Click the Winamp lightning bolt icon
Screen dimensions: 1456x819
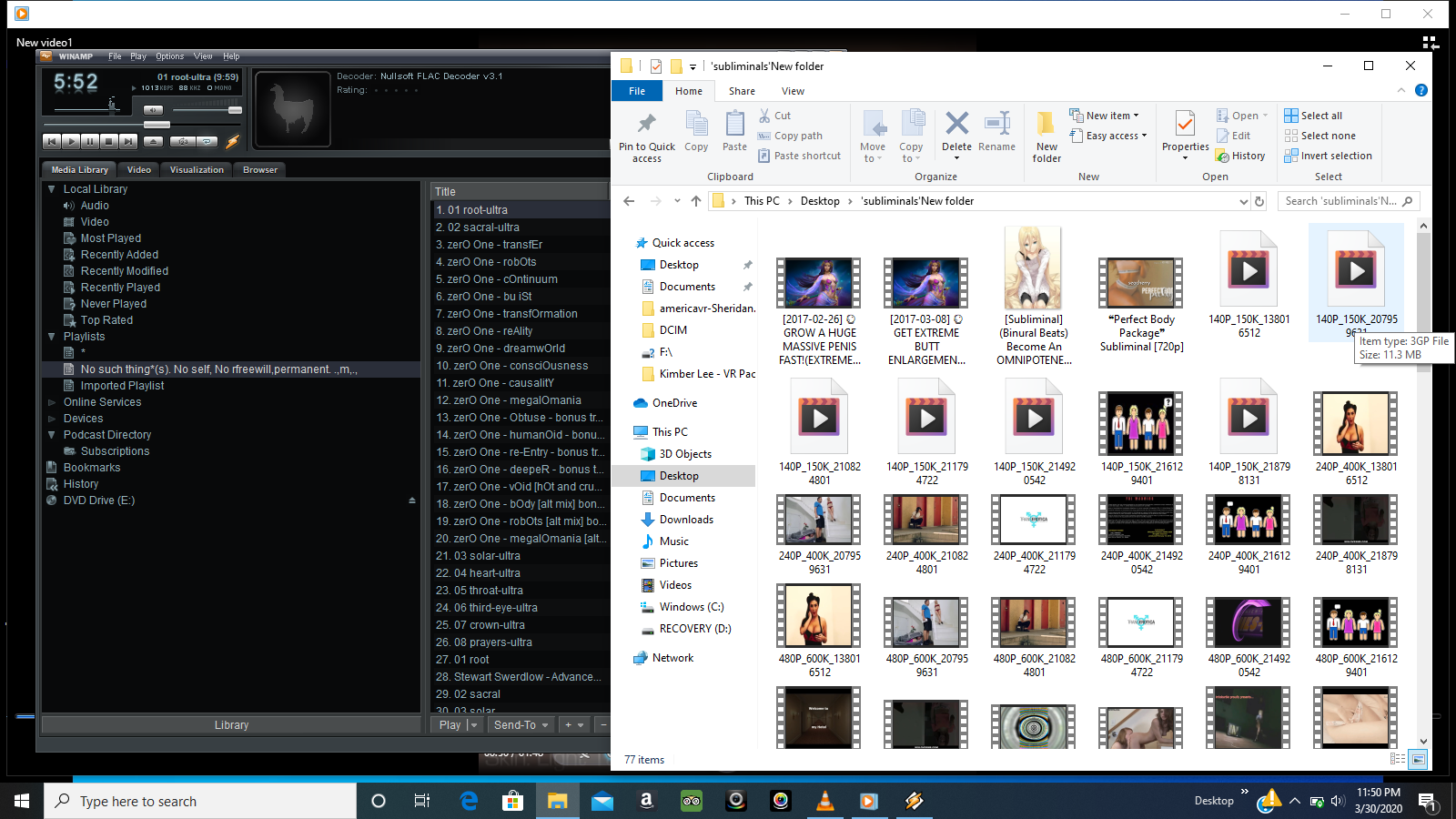pos(232,141)
